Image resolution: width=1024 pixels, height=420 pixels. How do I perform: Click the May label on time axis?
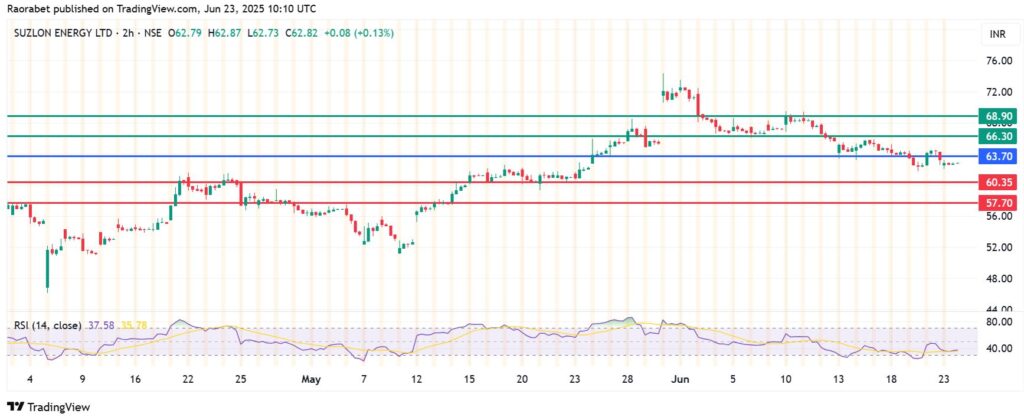pos(310,379)
